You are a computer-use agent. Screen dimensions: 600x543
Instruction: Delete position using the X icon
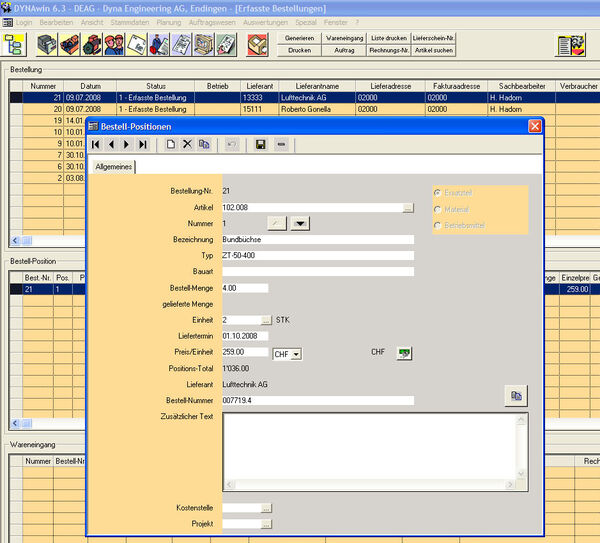(187, 145)
